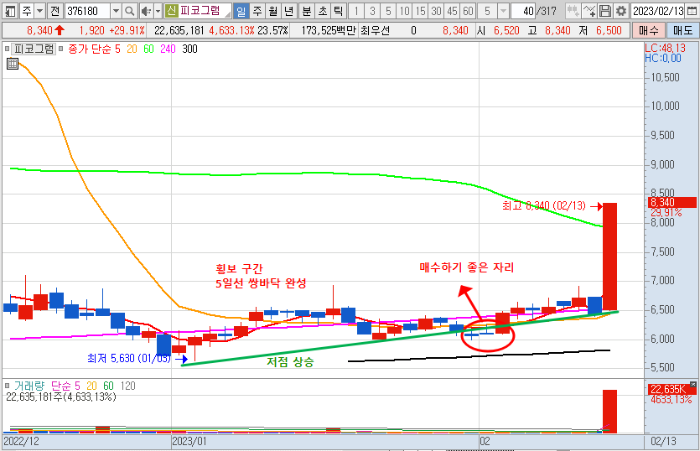Click the add indicator line icon
Viewport: 700px width, 451px height.
[x=589, y=11]
